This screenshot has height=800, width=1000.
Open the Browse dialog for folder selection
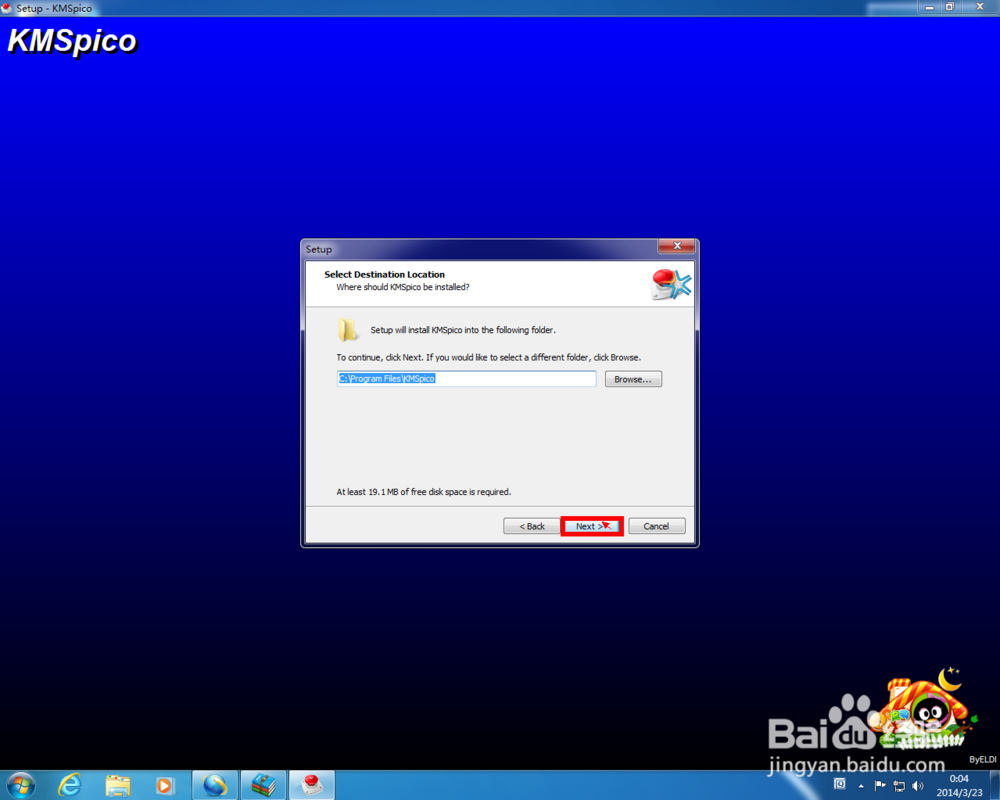tap(633, 379)
